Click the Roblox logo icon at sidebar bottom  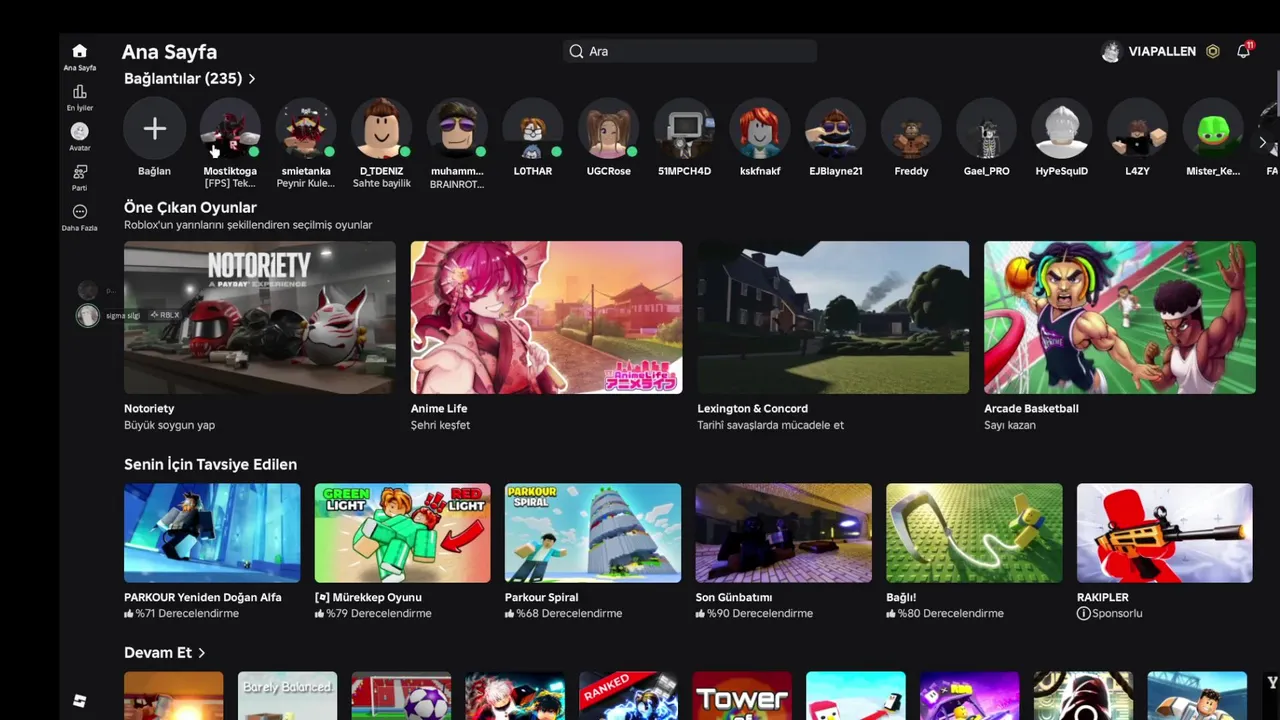click(80, 701)
